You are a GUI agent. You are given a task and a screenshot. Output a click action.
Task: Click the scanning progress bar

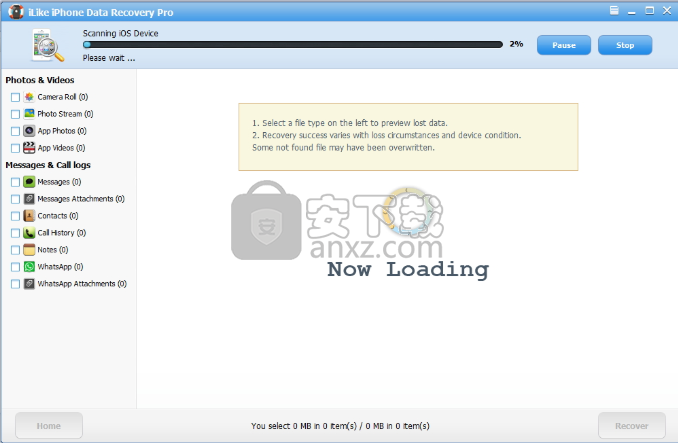click(x=293, y=44)
